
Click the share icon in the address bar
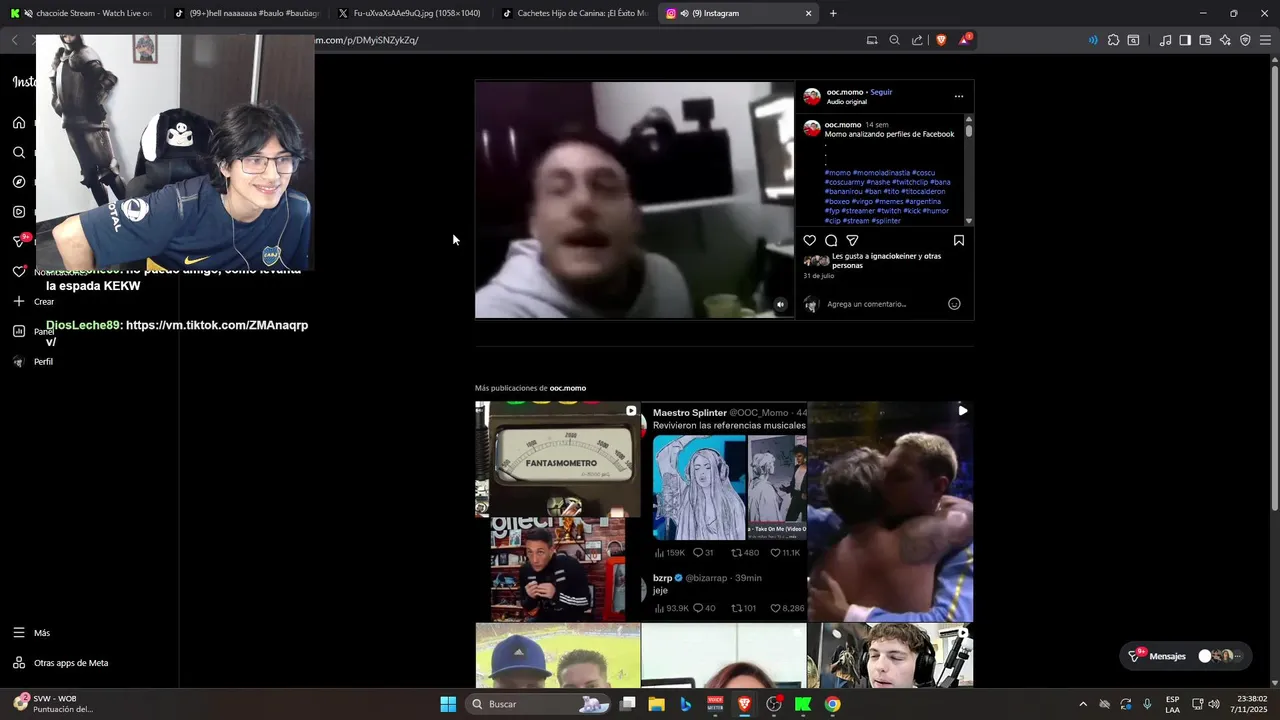point(917,40)
